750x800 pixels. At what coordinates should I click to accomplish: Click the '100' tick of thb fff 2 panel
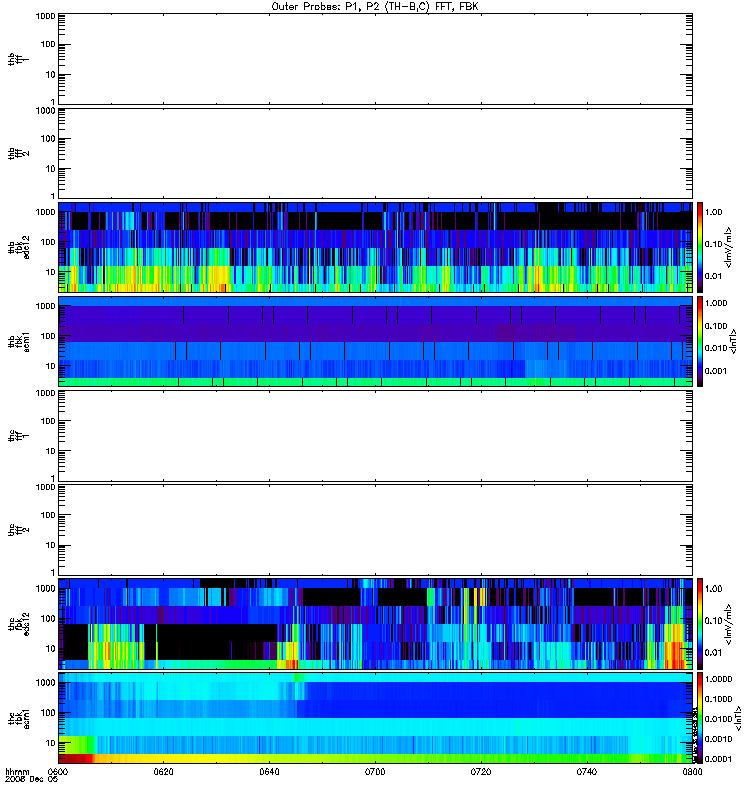point(48,139)
